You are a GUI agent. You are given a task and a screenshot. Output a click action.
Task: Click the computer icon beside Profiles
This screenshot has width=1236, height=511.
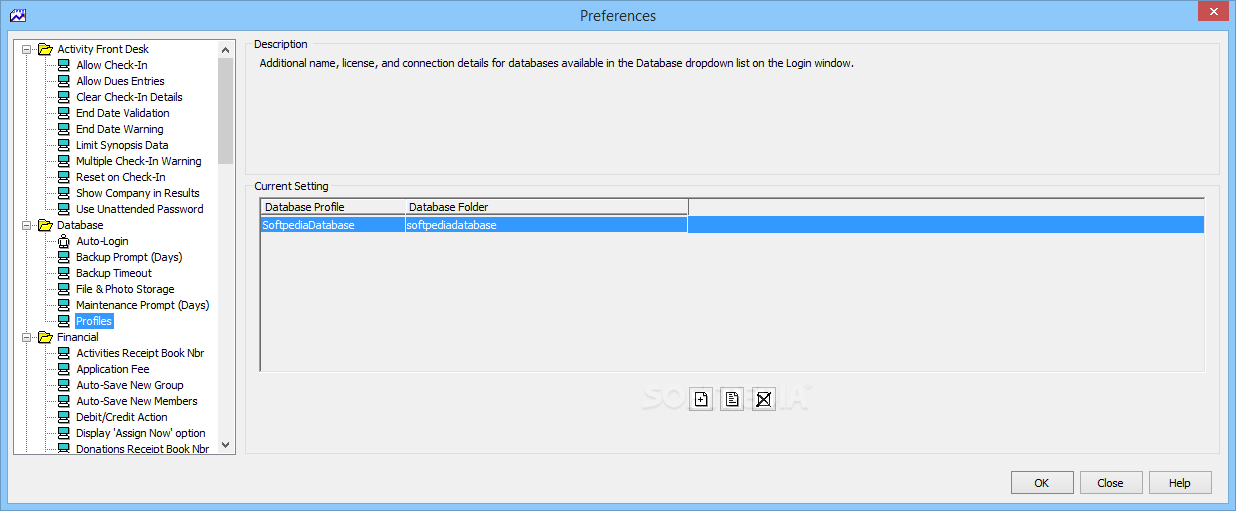coord(64,321)
